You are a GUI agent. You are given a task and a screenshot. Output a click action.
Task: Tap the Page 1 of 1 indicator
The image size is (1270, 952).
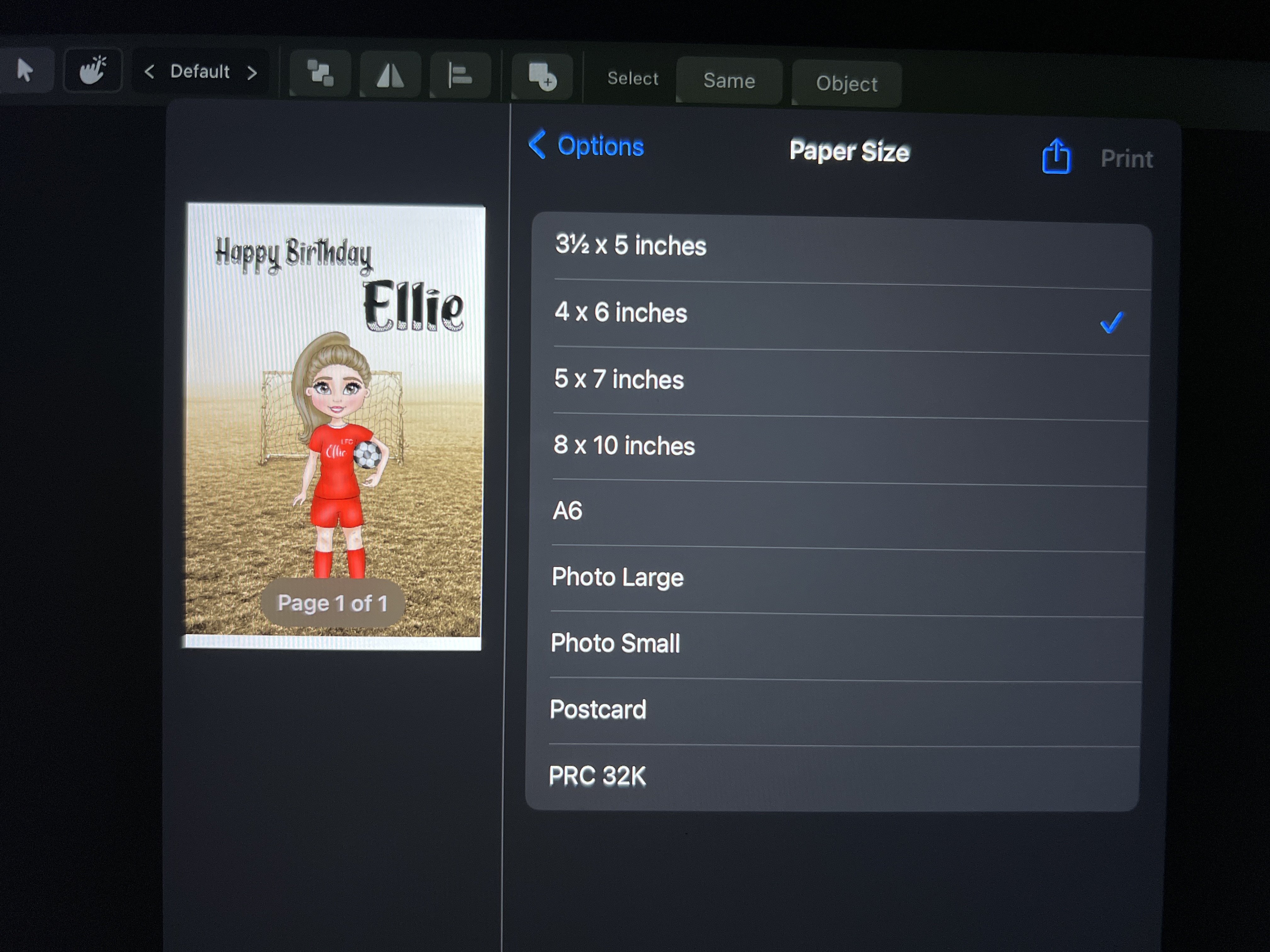click(332, 603)
